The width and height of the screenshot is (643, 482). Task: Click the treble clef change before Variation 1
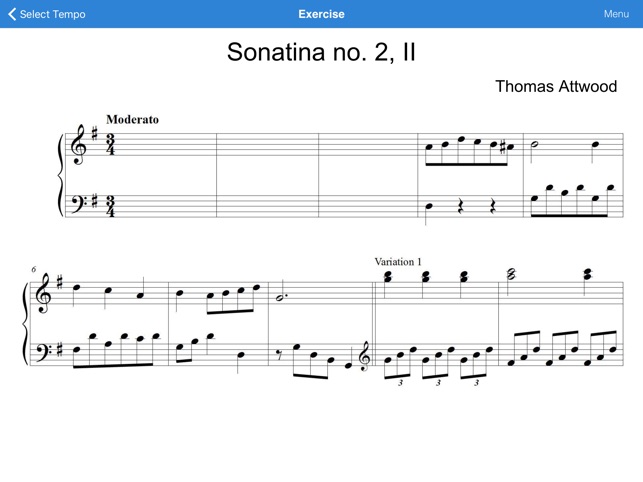(364, 356)
